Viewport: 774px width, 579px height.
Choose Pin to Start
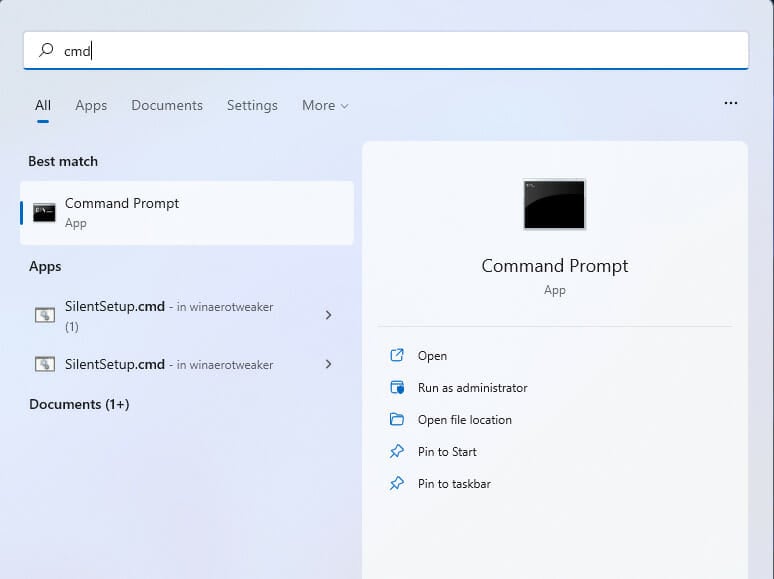(447, 452)
